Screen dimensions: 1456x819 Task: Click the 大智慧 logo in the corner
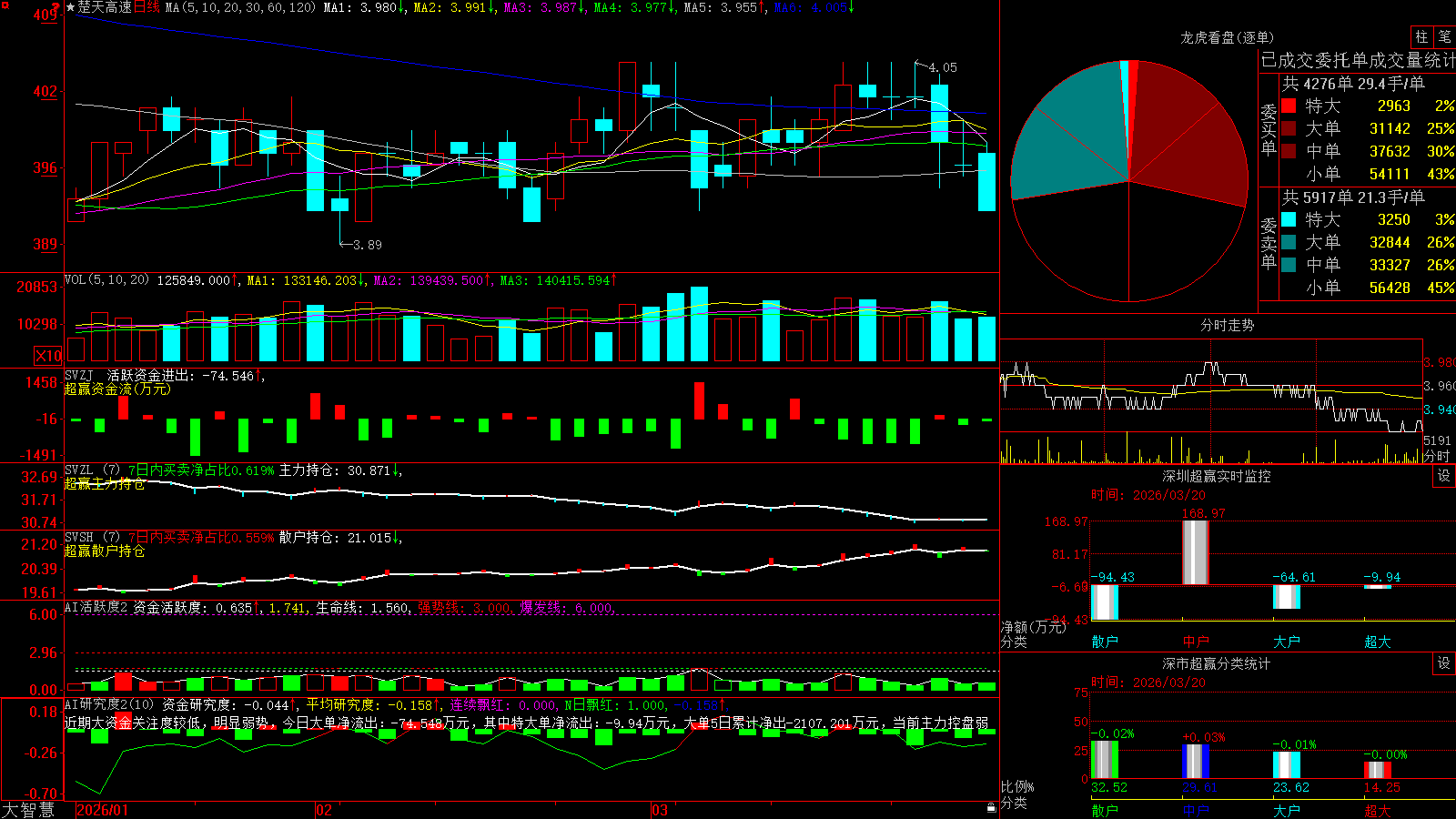[x=27, y=809]
